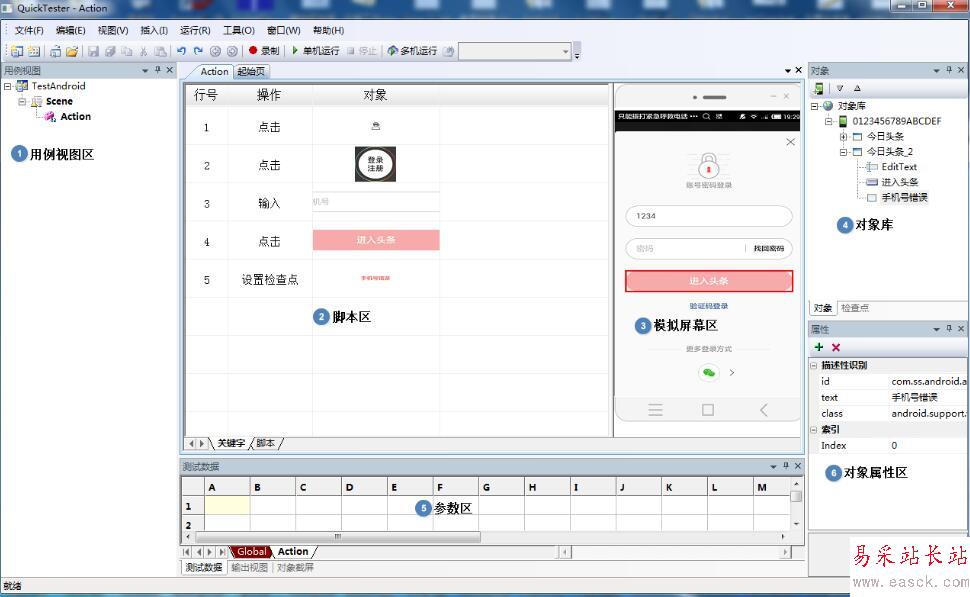The height and width of the screenshot is (597, 970).
Task: Launch multi-device run via 多机运行
Action: [x=413, y=51]
